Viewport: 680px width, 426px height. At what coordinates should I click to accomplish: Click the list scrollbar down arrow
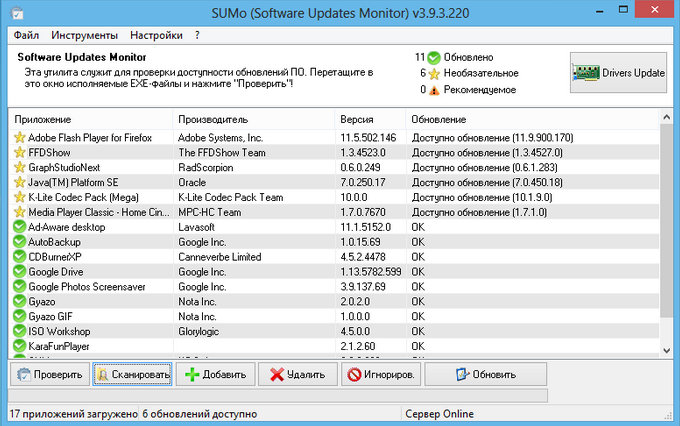(667, 351)
